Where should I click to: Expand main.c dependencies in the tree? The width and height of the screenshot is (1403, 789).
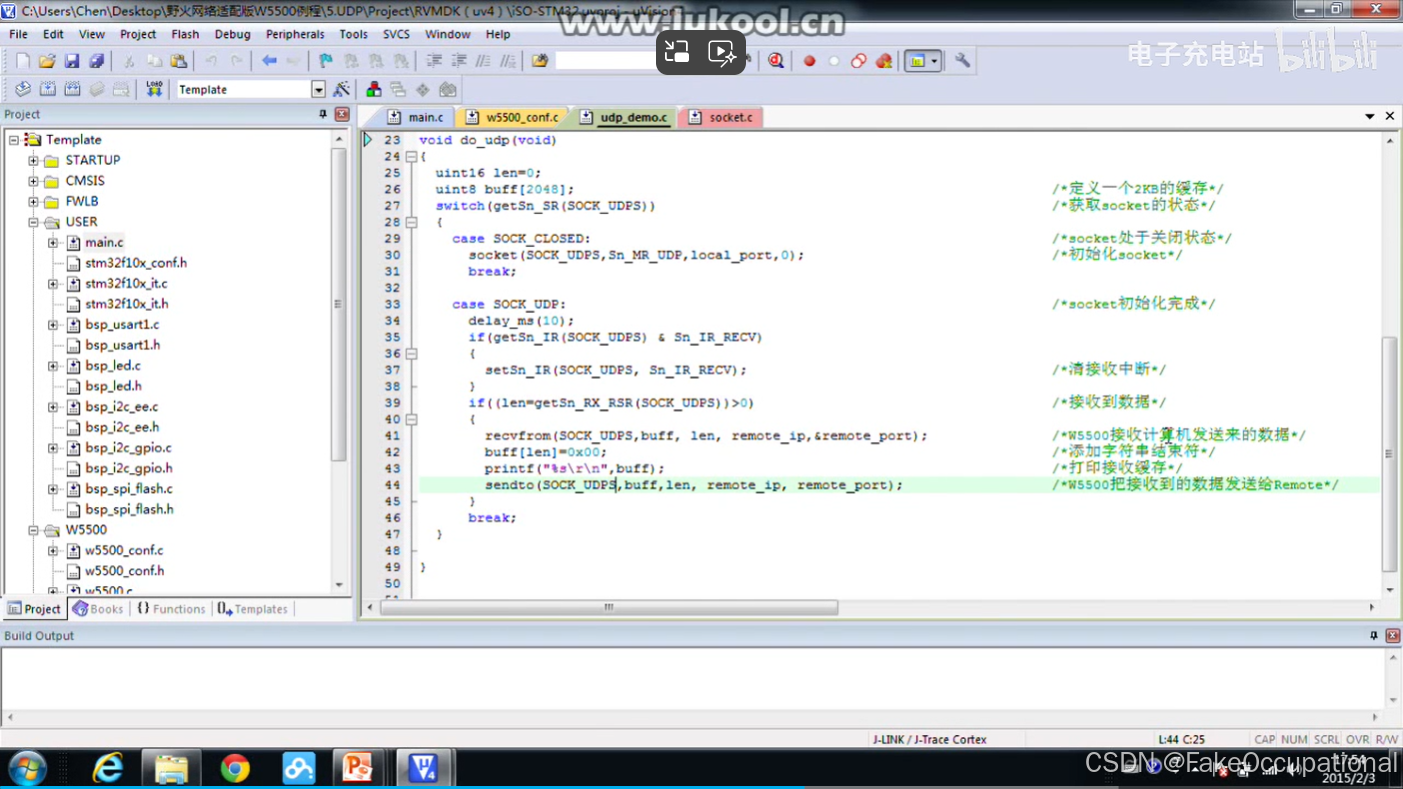pyautogui.click(x=53, y=243)
